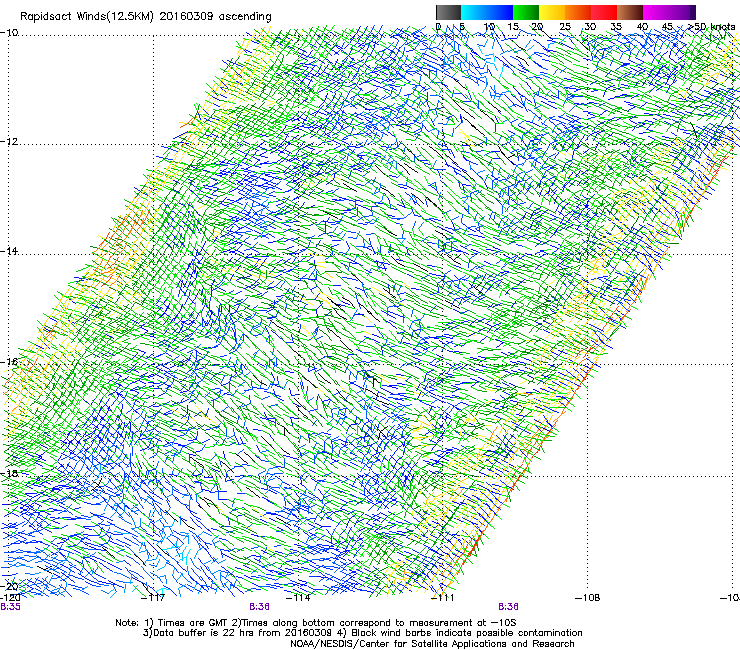Click the gray 0–5 knots legend swatch
The image size is (740, 650).
[x=448, y=12]
